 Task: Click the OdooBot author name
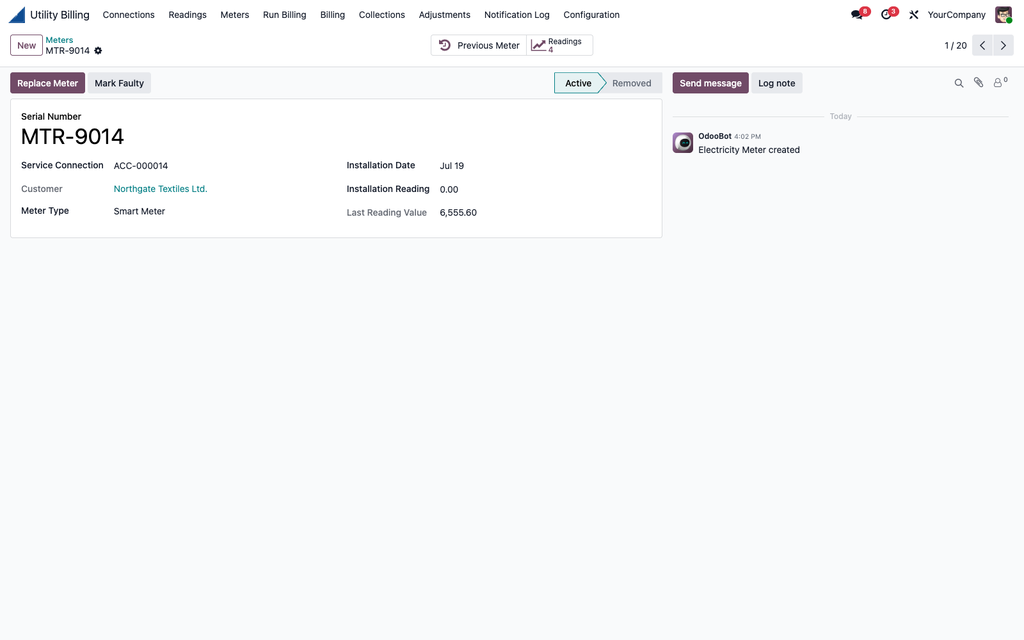pos(714,136)
